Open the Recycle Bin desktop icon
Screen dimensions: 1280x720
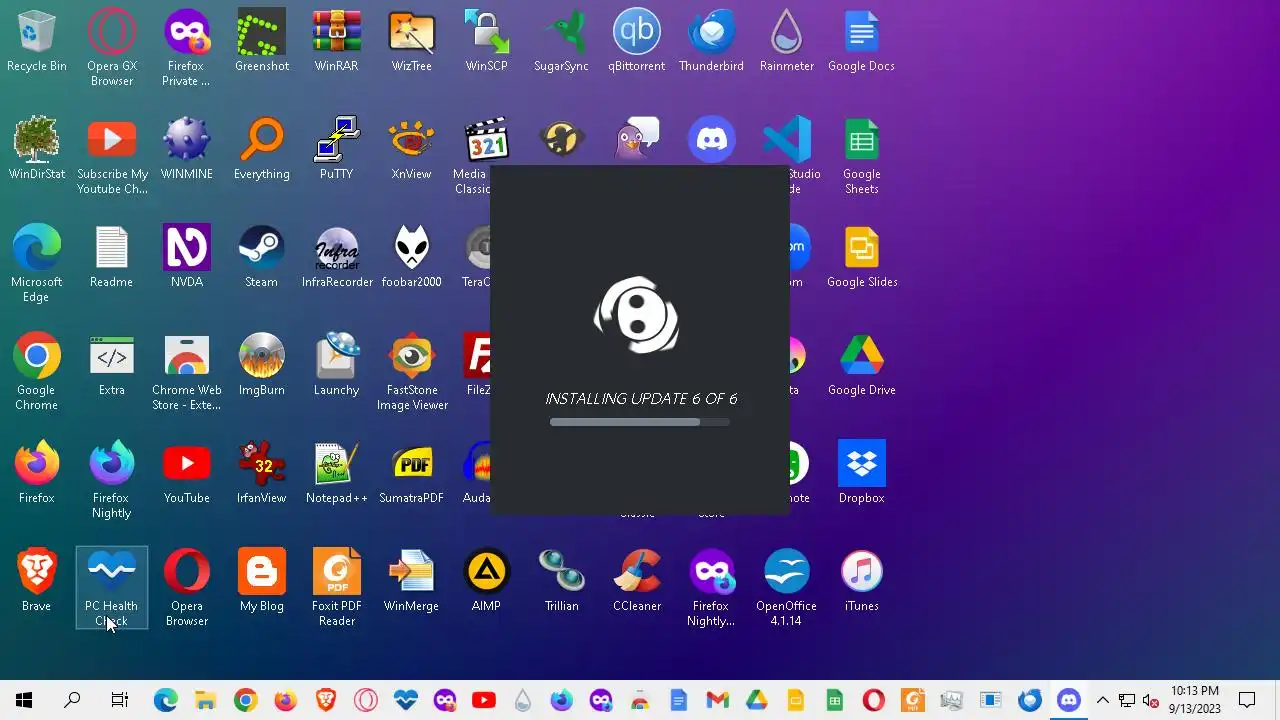click(36, 42)
